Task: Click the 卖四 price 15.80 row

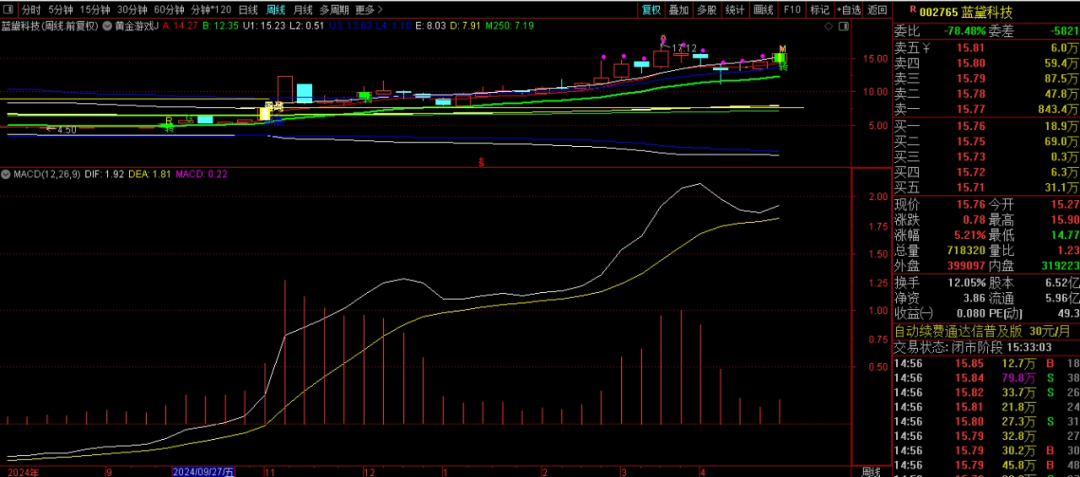Action: click(986, 63)
